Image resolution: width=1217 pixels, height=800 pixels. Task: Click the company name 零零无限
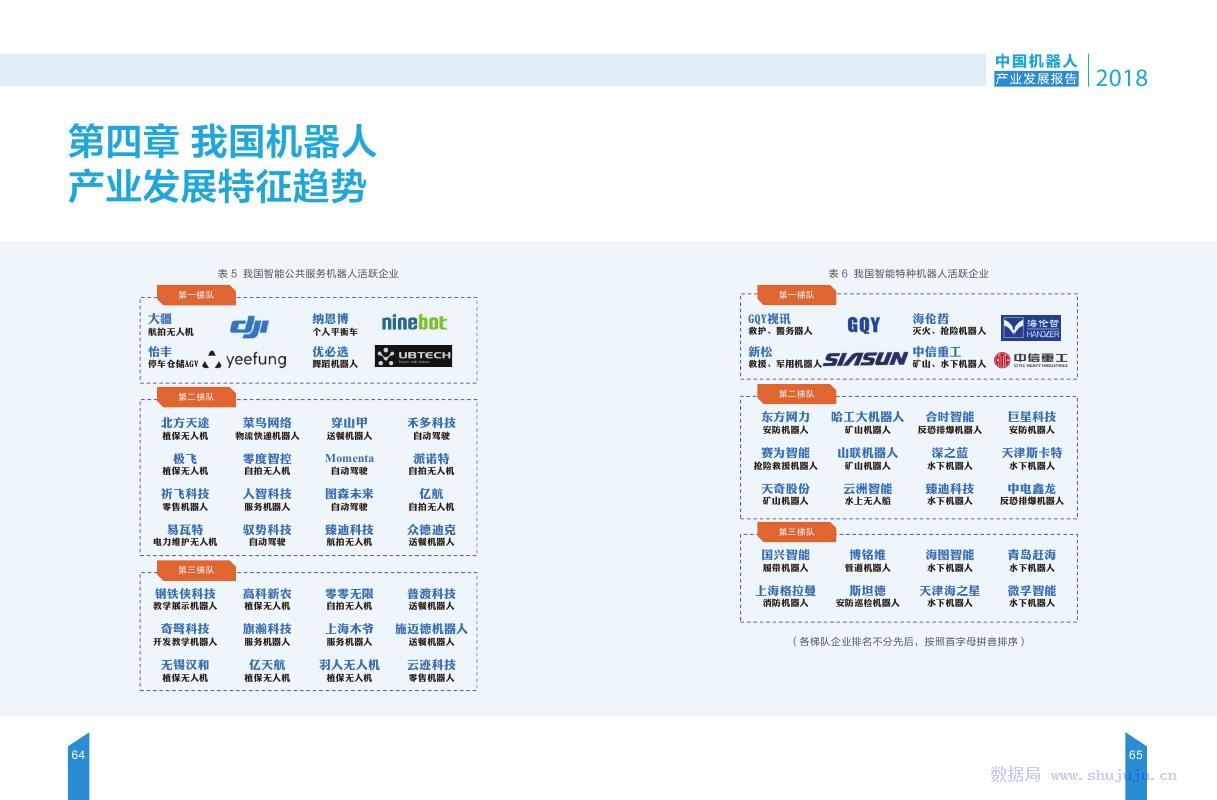click(x=349, y=594)
